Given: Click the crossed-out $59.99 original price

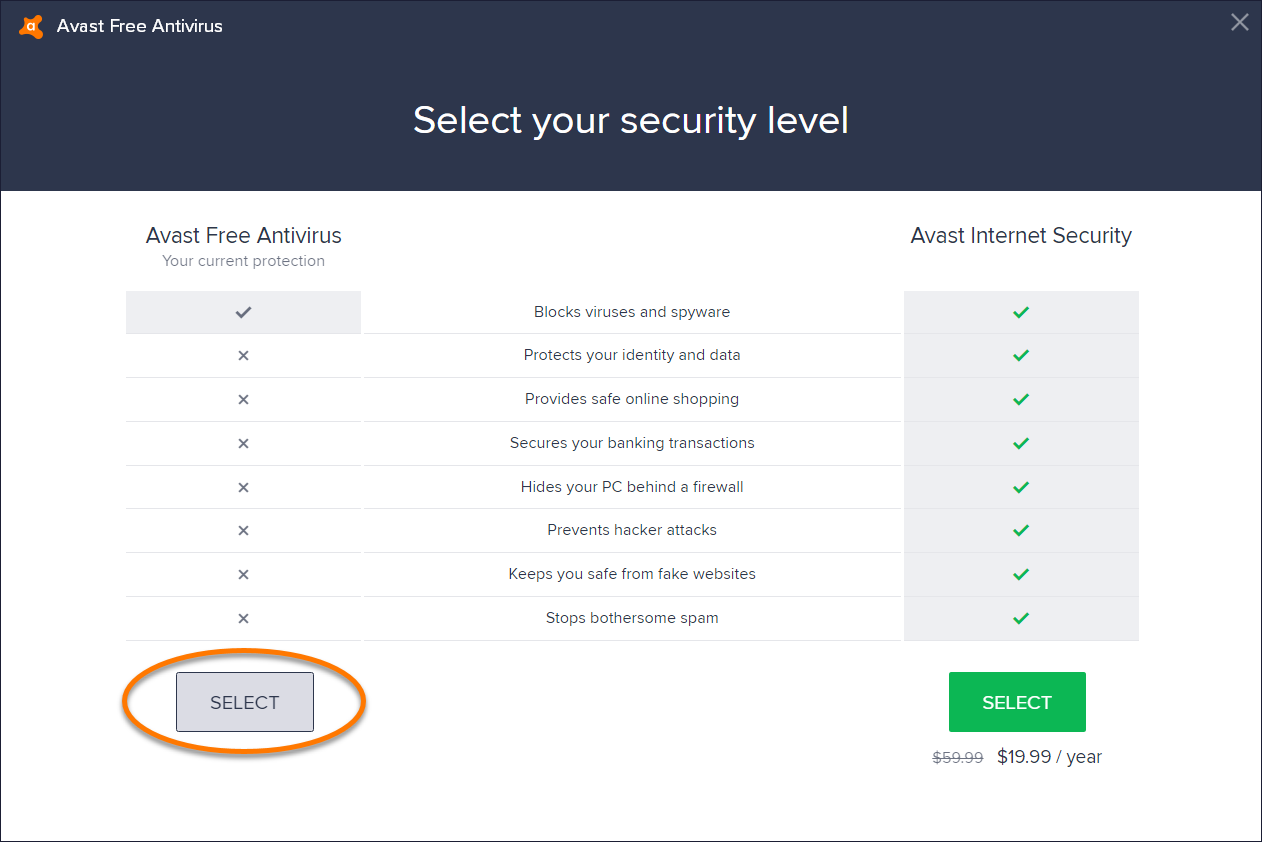Looking at the screenshot, I should coord(958,758).
